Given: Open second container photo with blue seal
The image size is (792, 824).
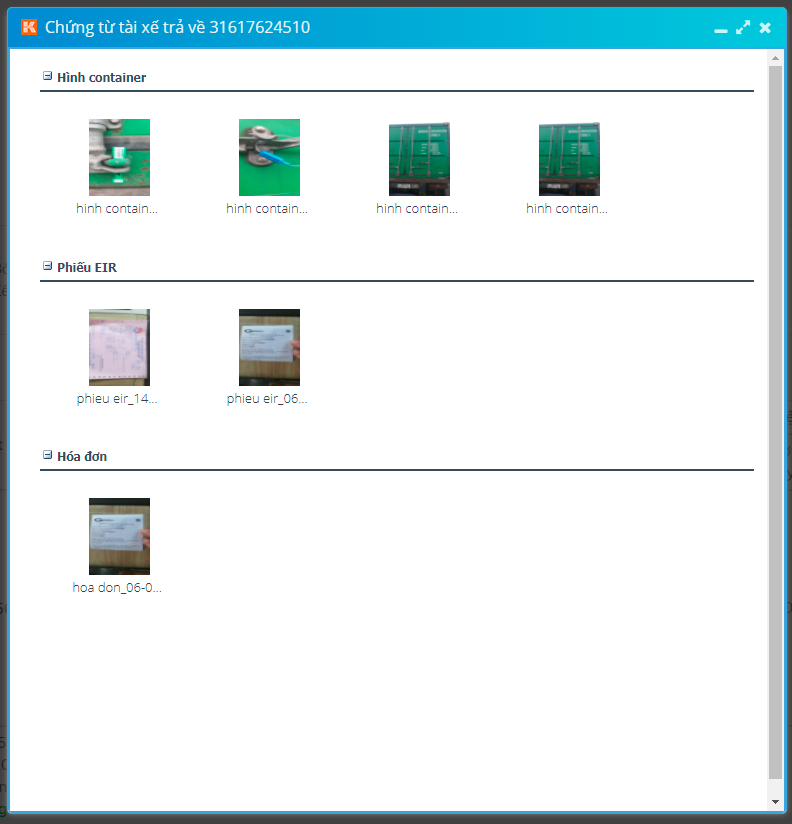Looking at the screenshot, I should (269, 157).
